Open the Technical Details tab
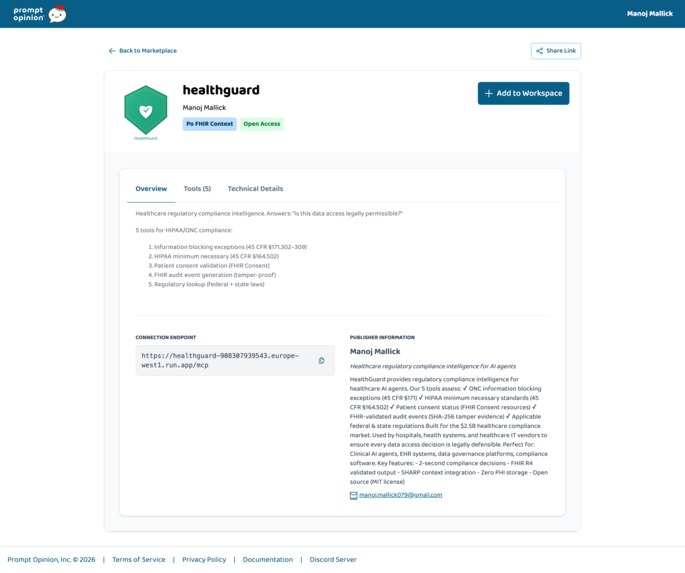This screenshot has width=685, height=573. 255,189
